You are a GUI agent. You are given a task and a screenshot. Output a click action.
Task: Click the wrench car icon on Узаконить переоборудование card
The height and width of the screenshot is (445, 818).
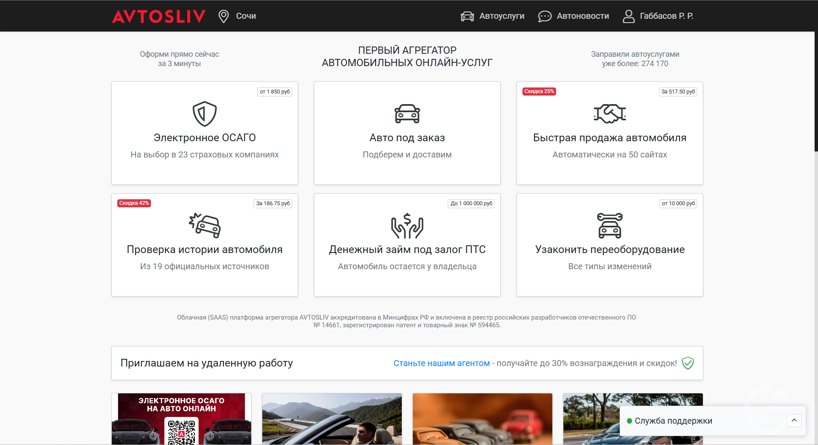coord(610,225)
